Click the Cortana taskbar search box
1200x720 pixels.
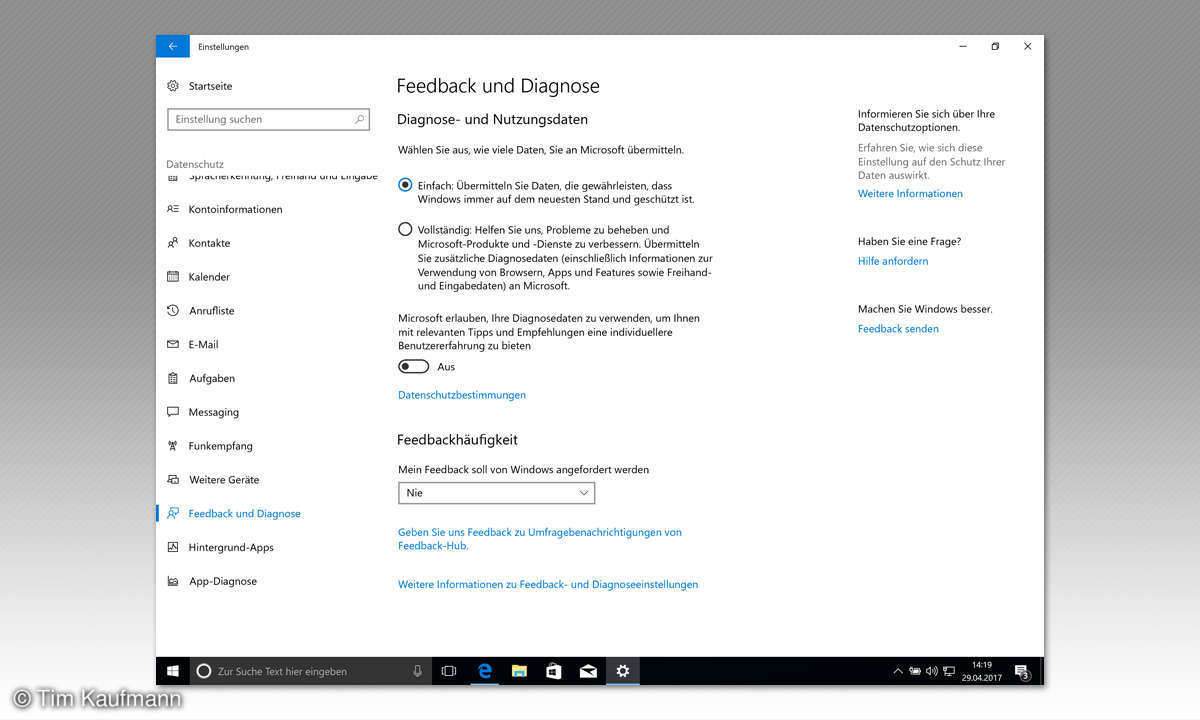click(x=310, y=671)
